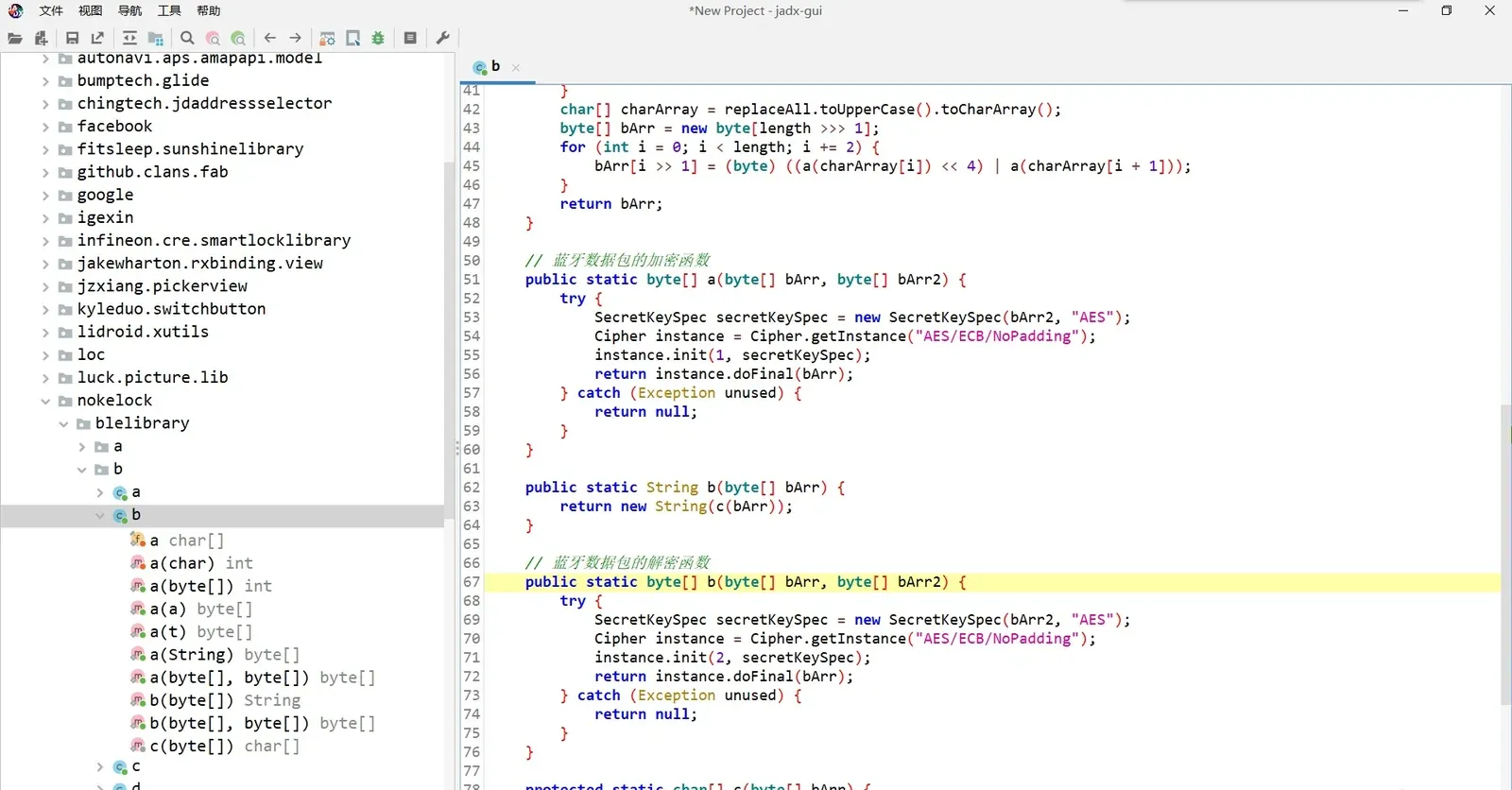Launch the debugger with the green bug icon
1512x790 pixels.
pos(378,39)
